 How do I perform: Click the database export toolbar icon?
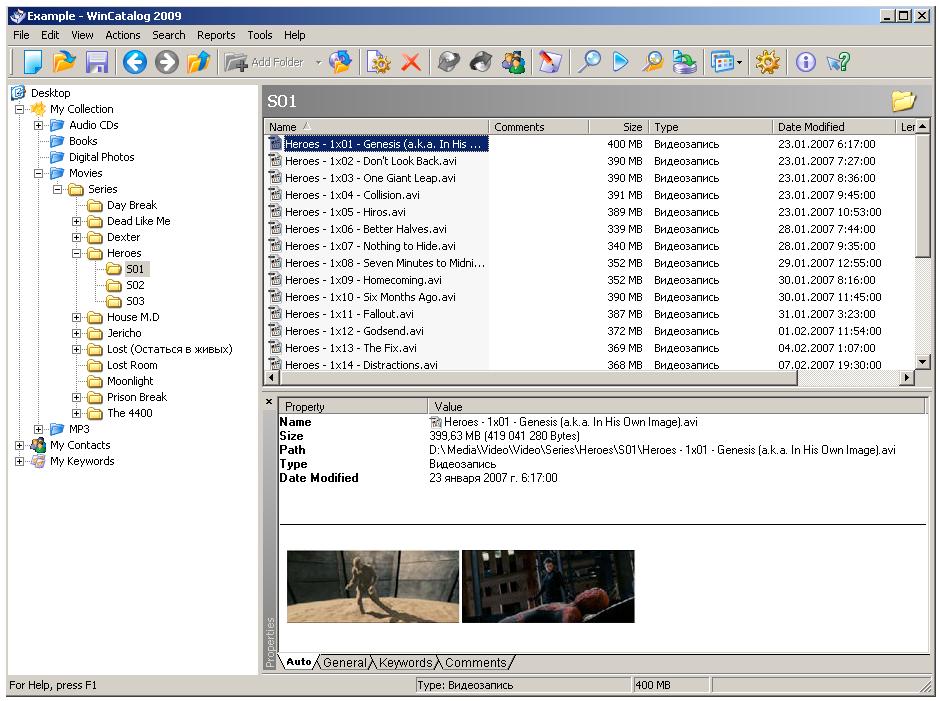point(684,62)
